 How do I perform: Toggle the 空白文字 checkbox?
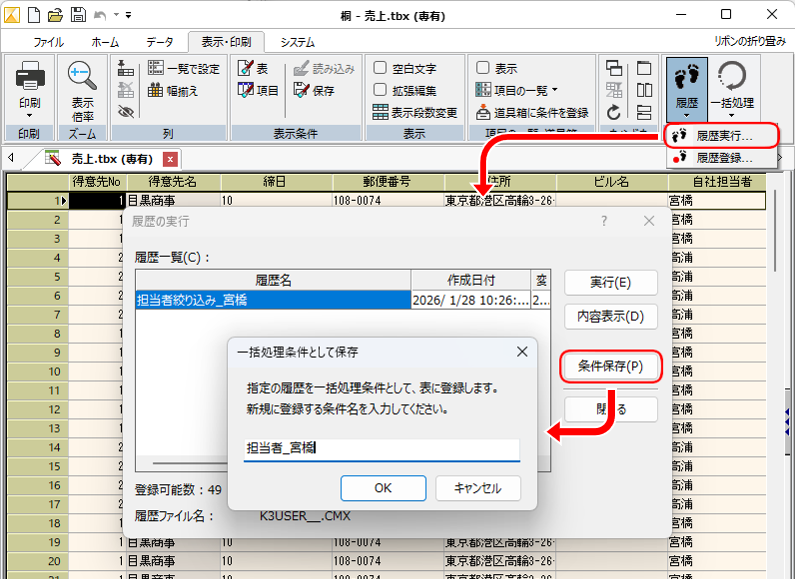(380, 69)
